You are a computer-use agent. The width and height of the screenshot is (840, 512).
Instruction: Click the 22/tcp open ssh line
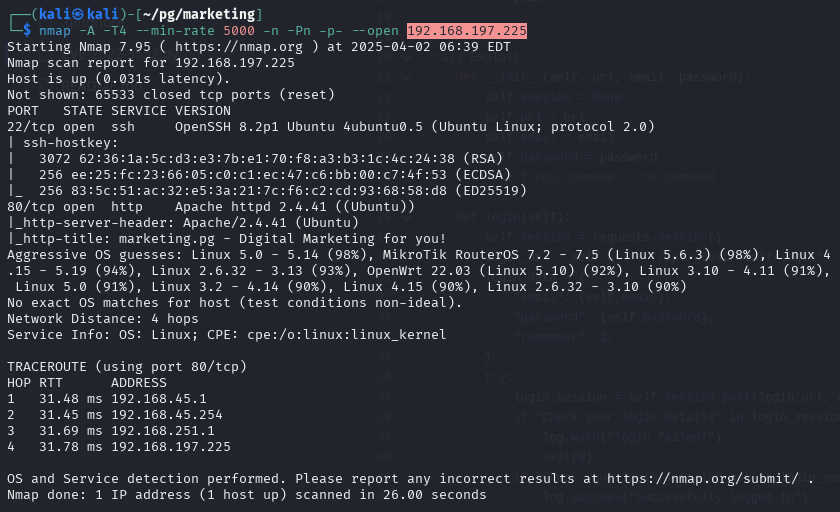pos(331,127)
